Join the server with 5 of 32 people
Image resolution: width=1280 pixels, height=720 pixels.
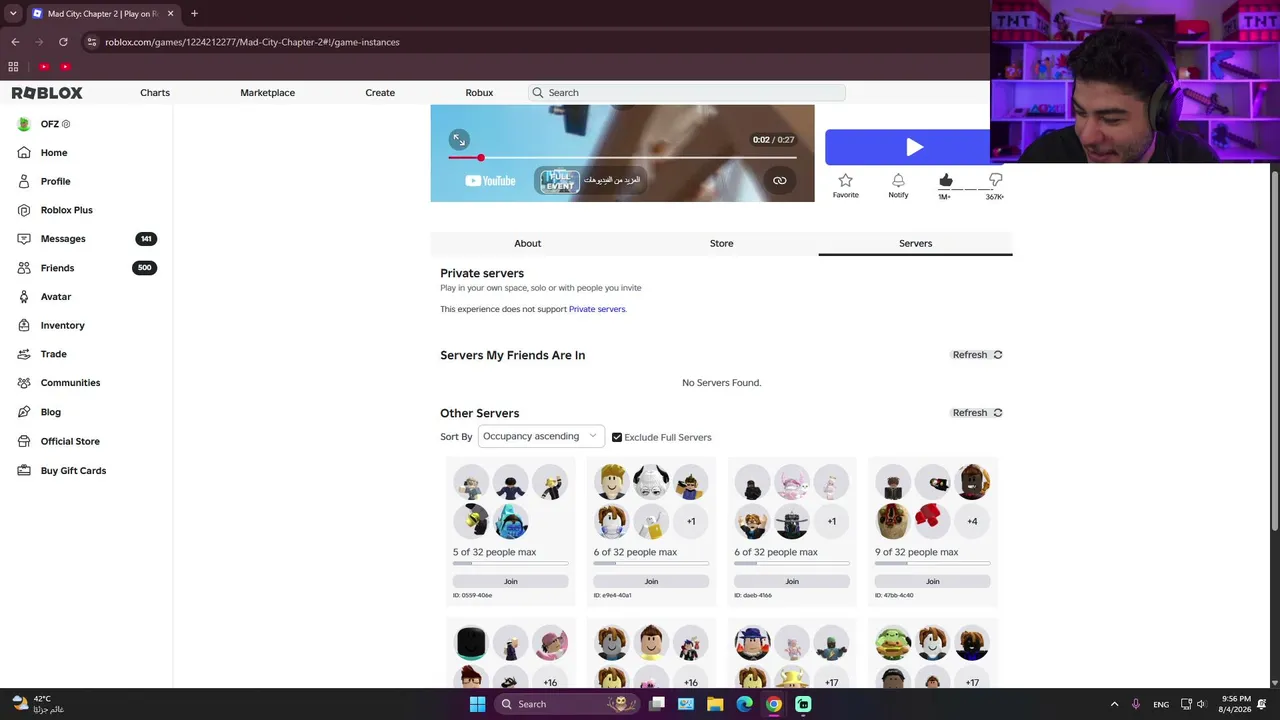[x=511, y=581]
